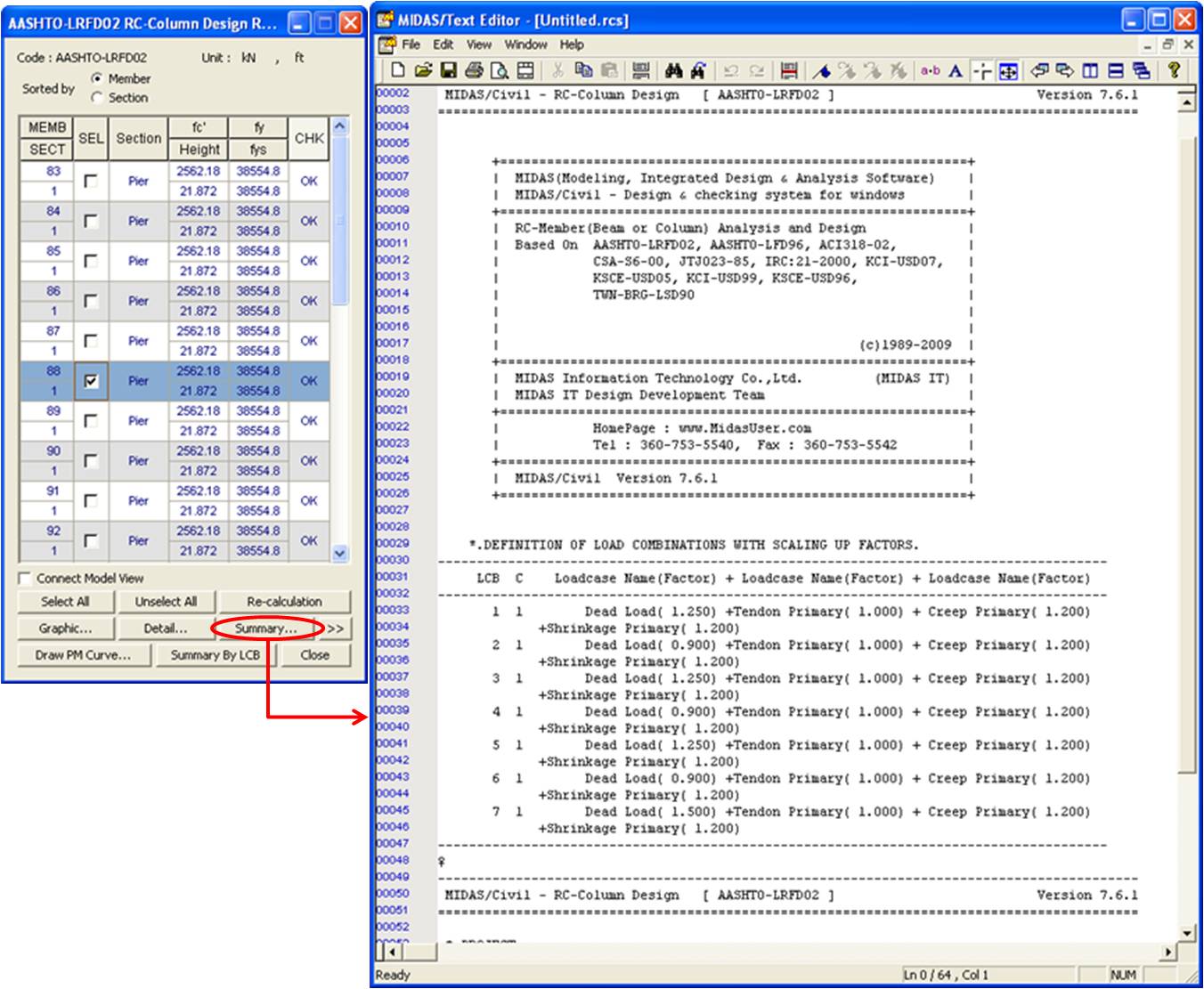The image size is (1204, 989).
Task: Click the Print icon in the toolbar
Action: point(474,71)
